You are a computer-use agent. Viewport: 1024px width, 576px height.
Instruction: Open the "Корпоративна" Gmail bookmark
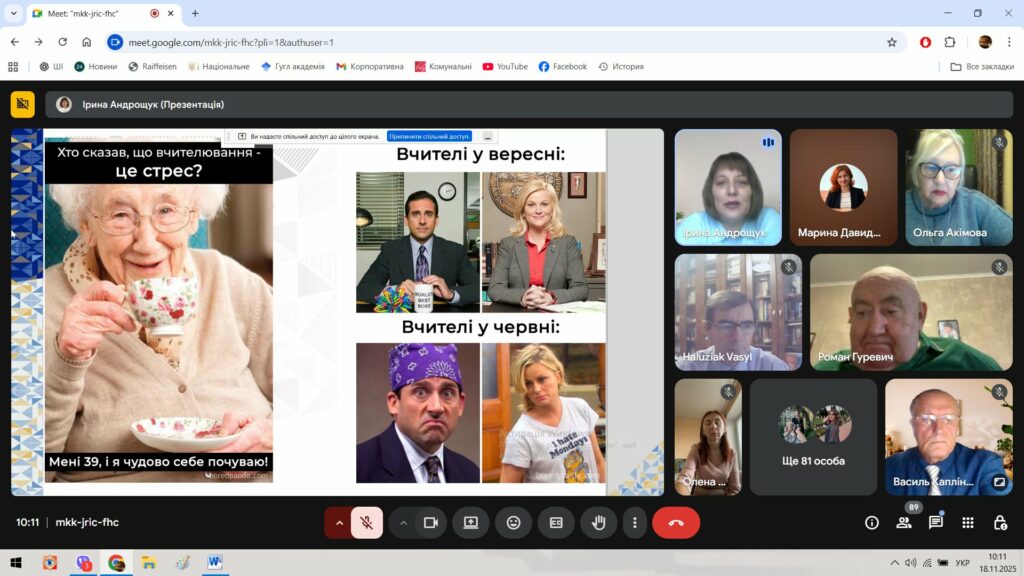[370, 67]
